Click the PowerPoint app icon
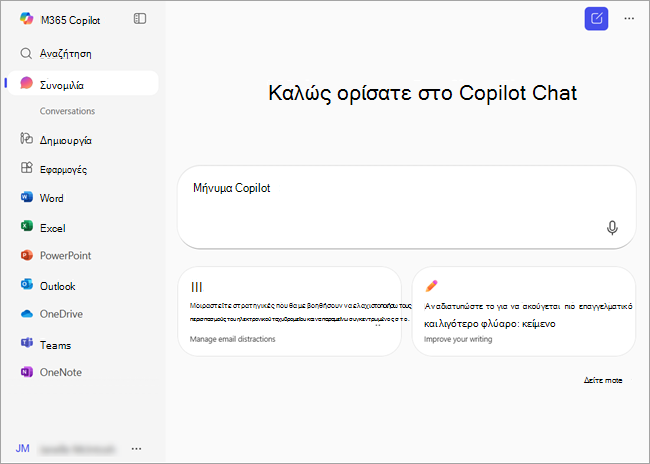The width and height of the screenshot is (650, 464). (x=27, y=255)
